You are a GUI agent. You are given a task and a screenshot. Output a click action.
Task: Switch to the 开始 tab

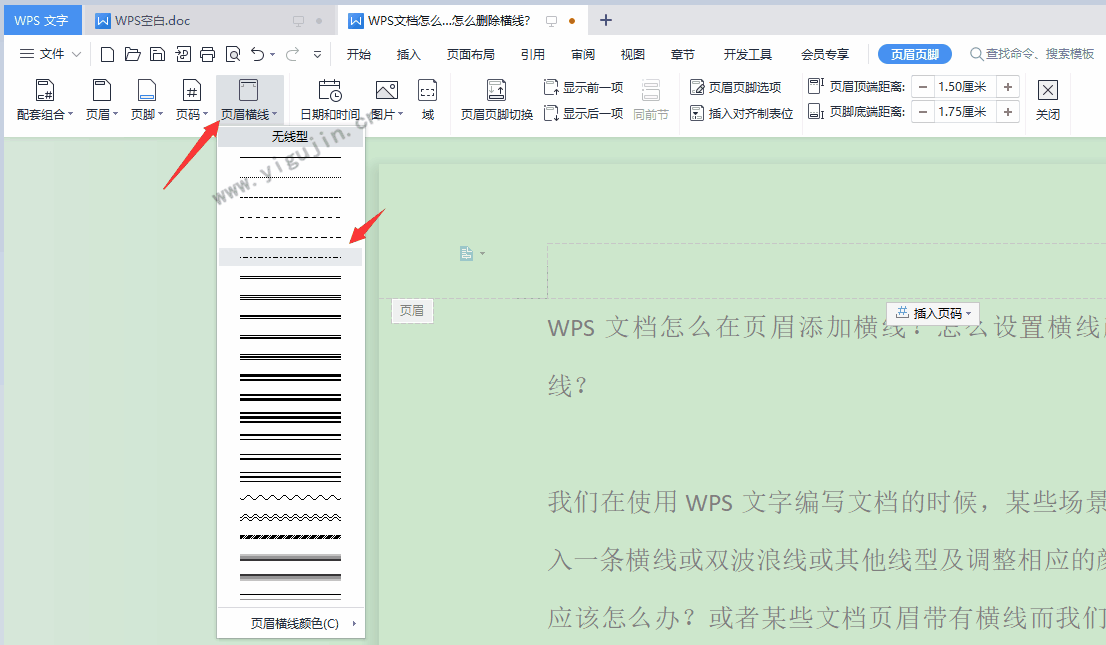[x=358, y=54]
